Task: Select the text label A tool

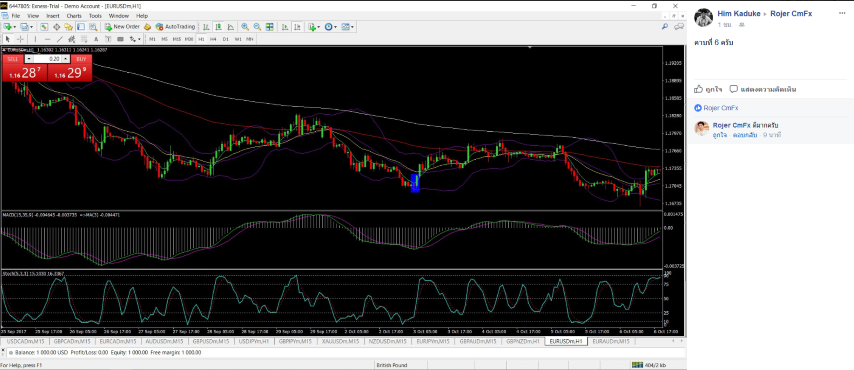Action: (x=96, y=39)
